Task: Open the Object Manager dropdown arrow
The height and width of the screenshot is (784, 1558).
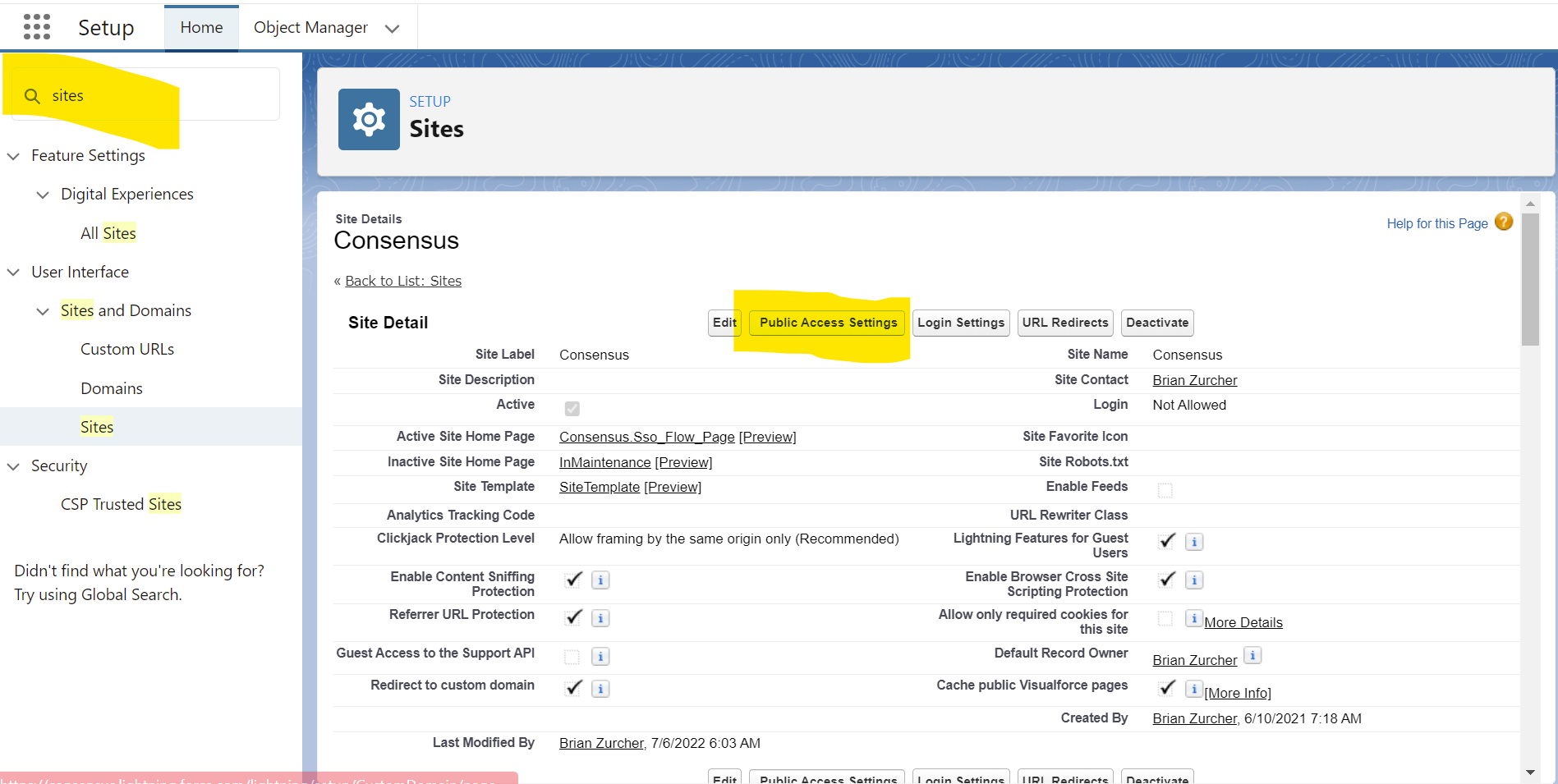Action: click(393, 29)
